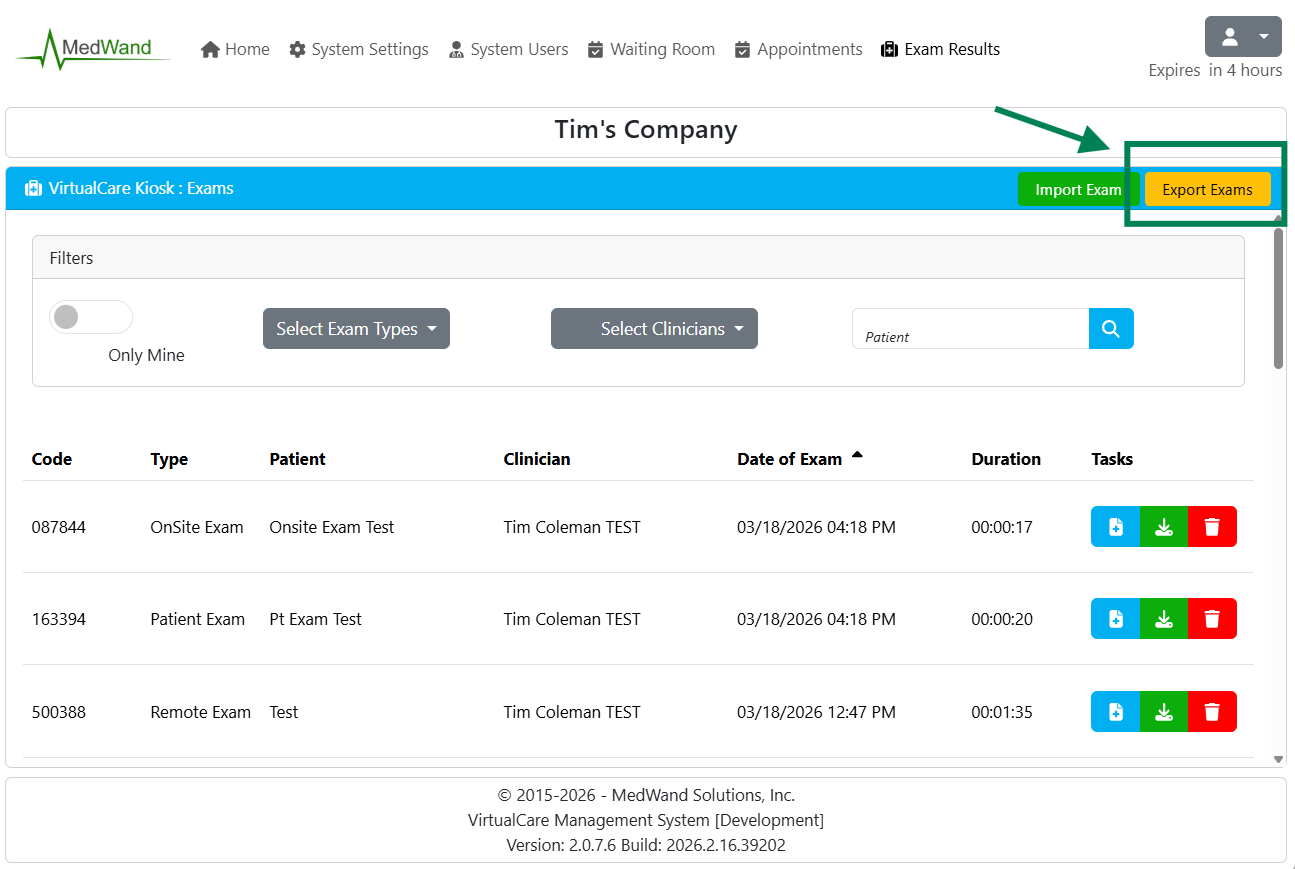This screenshot has width=1295, height=869.
Task: Toggle the Only Mine filter switch
Action: (91, 318)
